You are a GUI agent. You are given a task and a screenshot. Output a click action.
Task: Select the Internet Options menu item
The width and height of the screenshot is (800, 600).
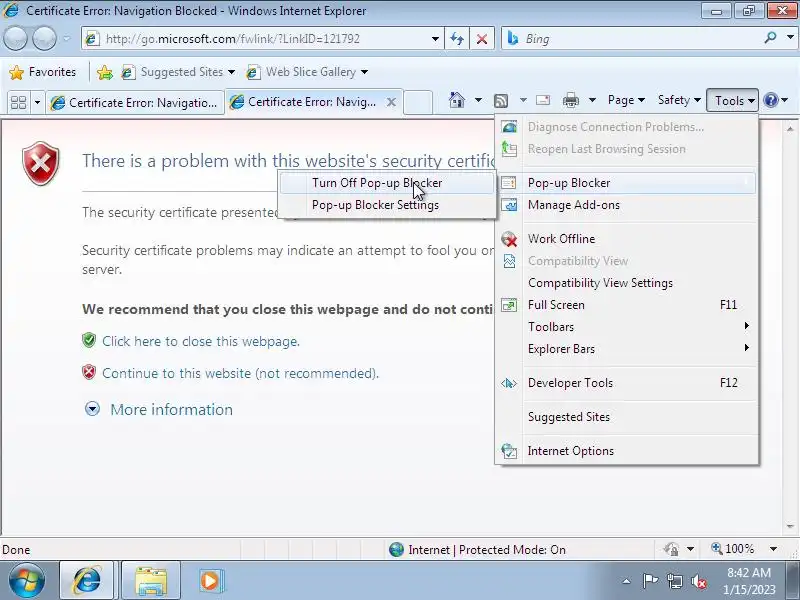626,451
